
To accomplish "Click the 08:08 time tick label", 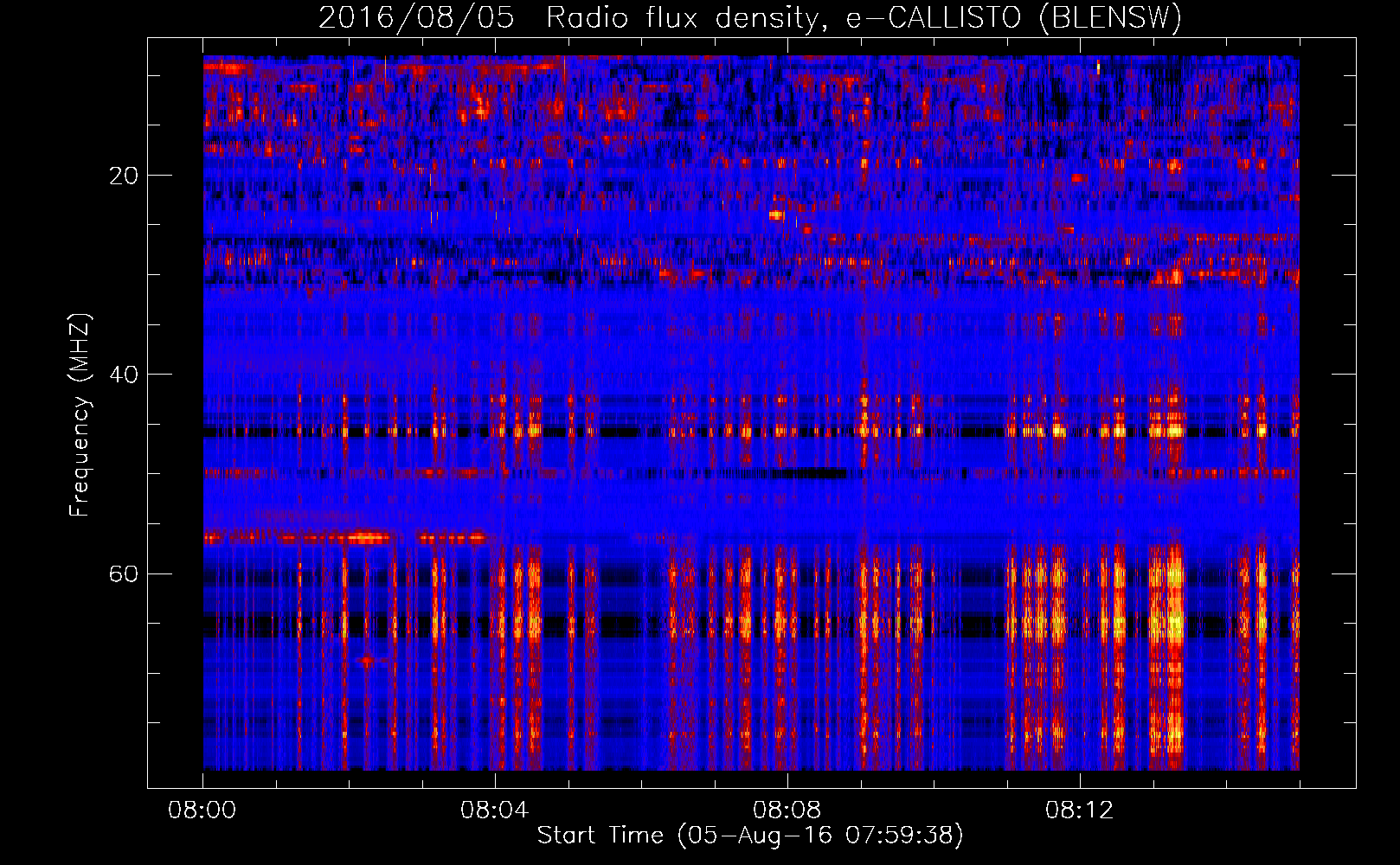I will [x=787, y=811].
